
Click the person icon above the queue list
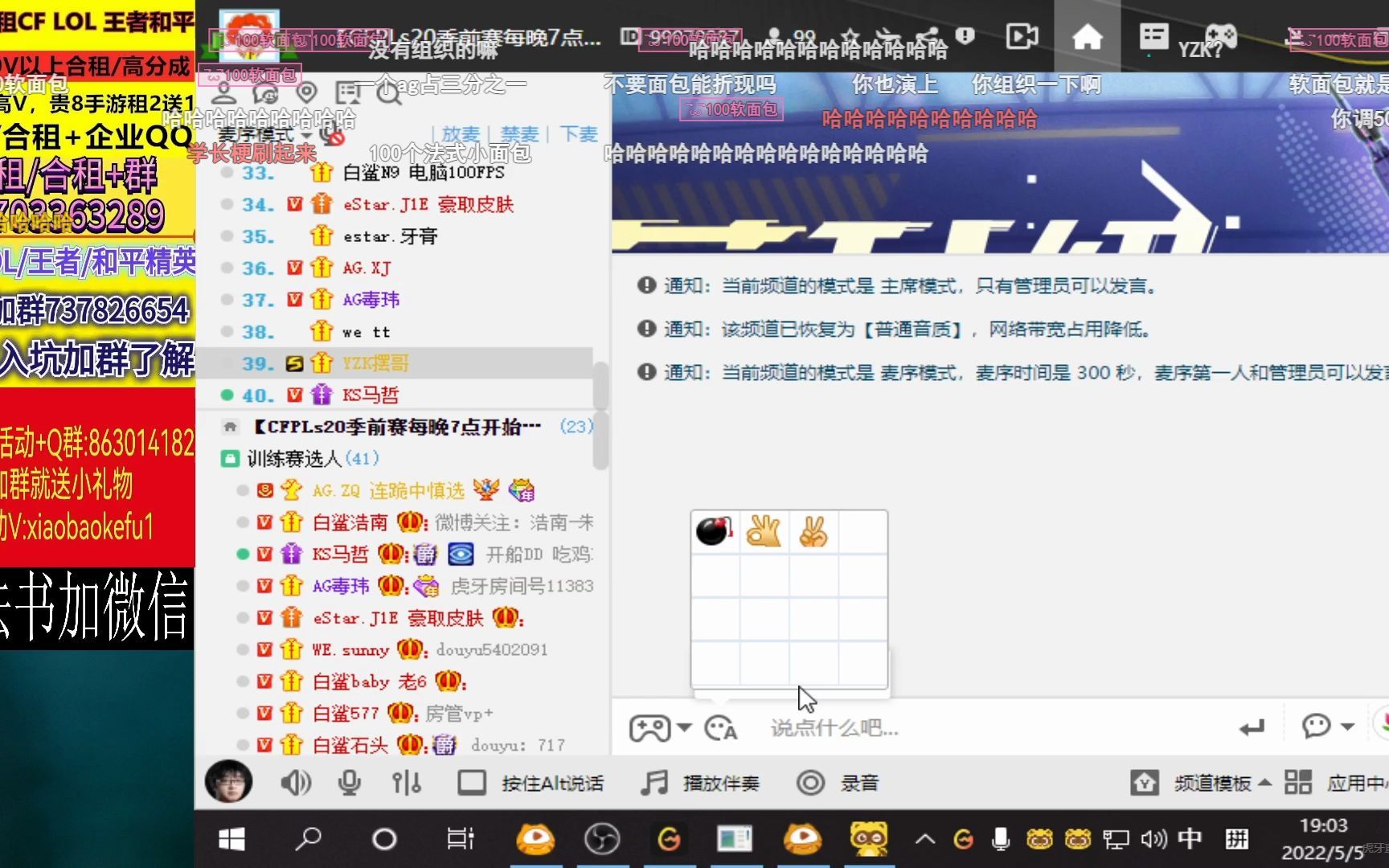(x=224, y=93)
